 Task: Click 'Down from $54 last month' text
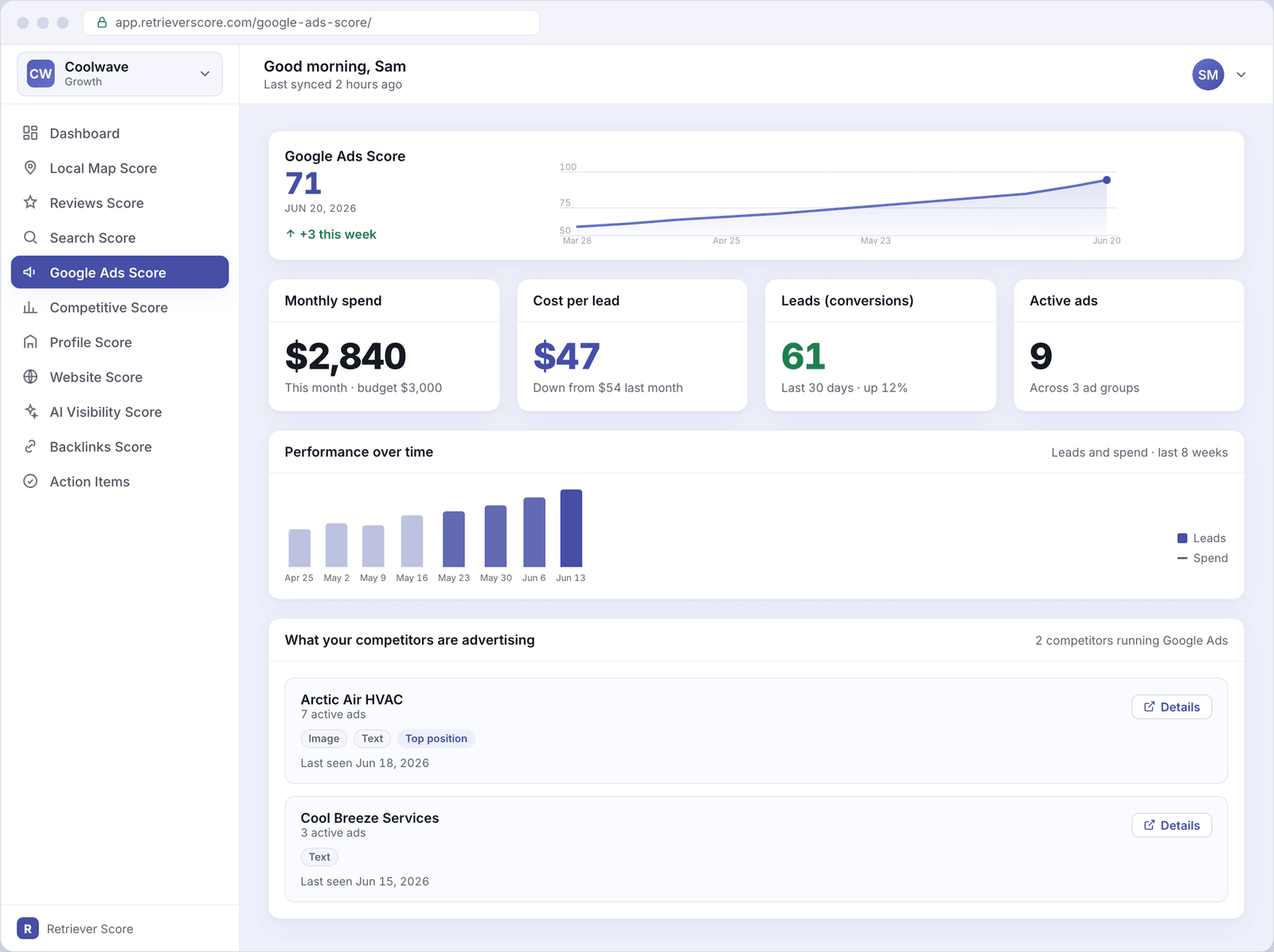pos(608,388)
